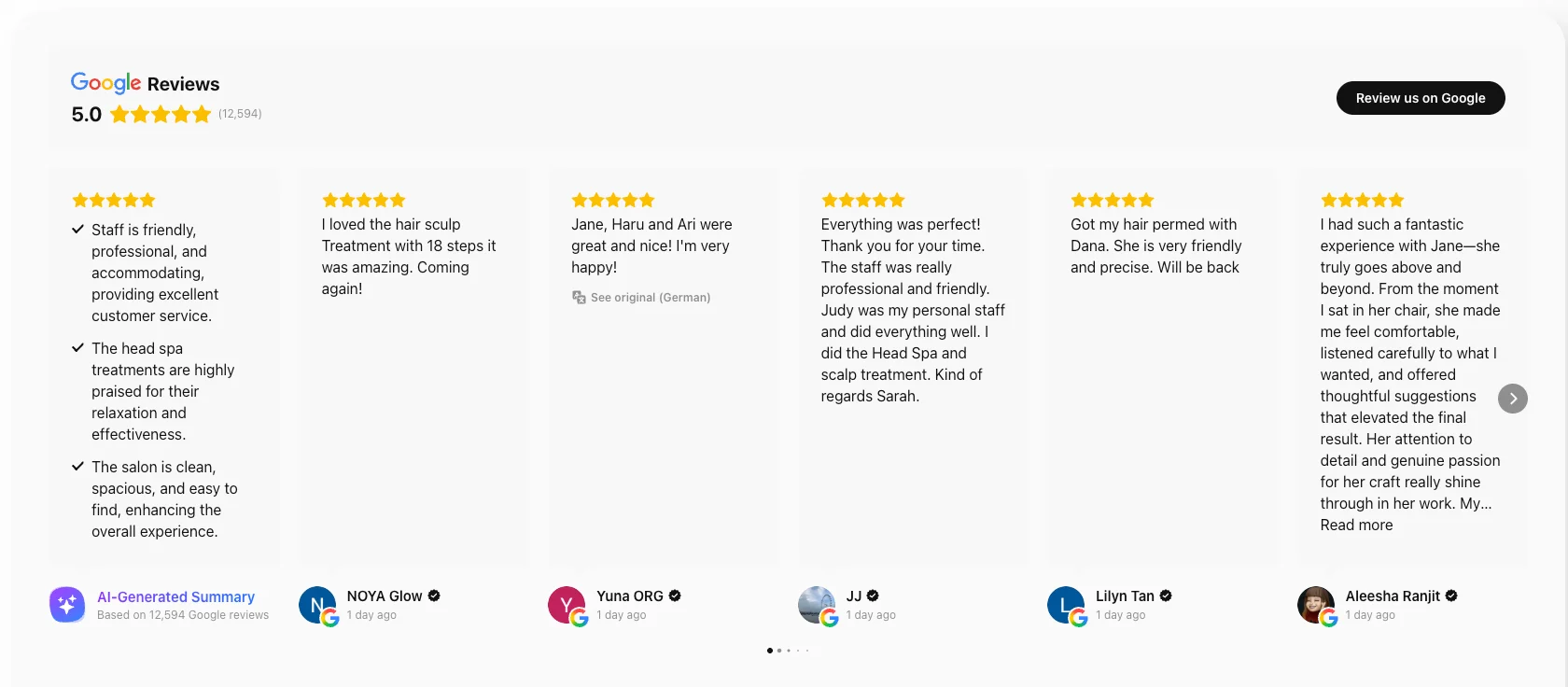Select the second carousel pagination dot

coord(779,651)
